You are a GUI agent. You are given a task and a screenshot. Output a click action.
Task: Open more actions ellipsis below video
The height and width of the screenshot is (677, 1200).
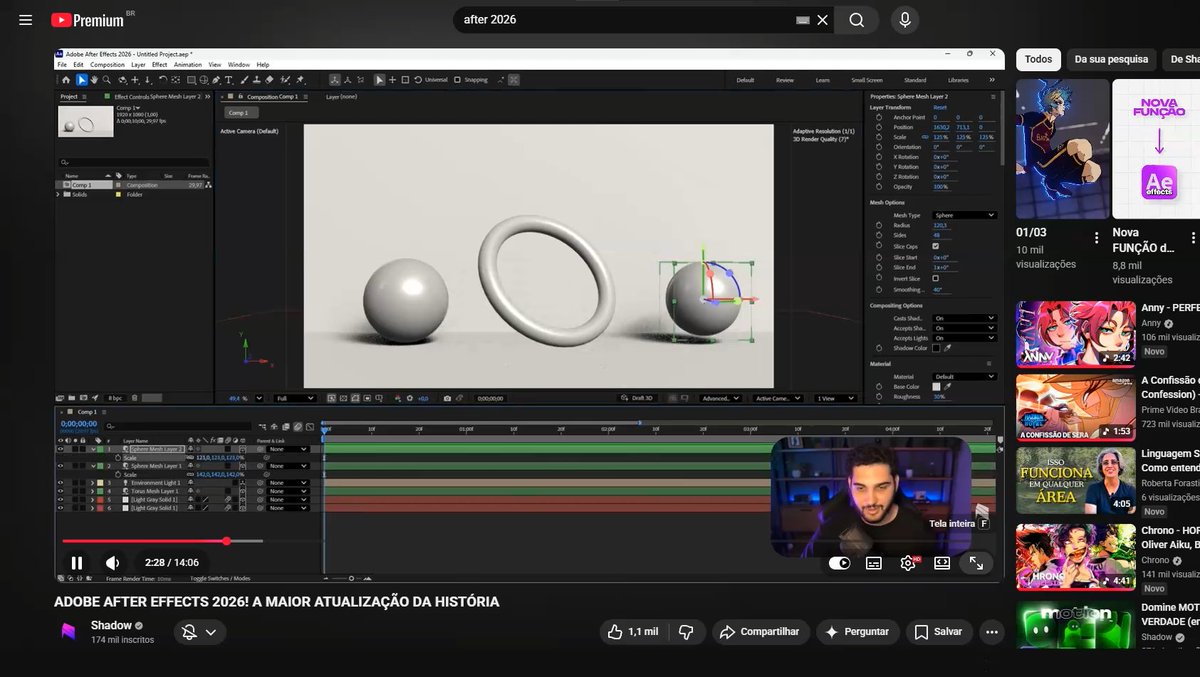[991, 632]
